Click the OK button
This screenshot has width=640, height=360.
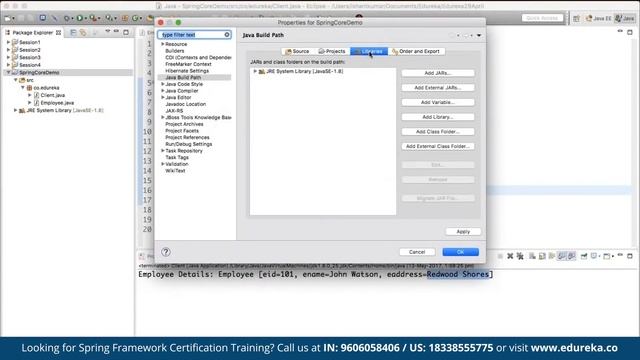tap(460, 252)
